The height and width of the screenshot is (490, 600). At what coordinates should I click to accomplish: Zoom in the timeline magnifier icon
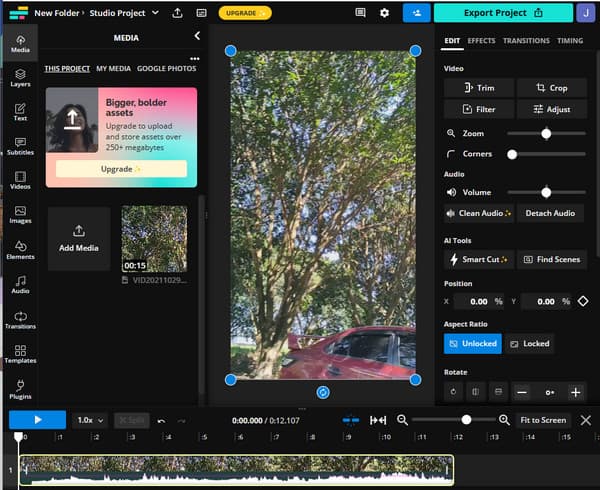pos(504,420)
